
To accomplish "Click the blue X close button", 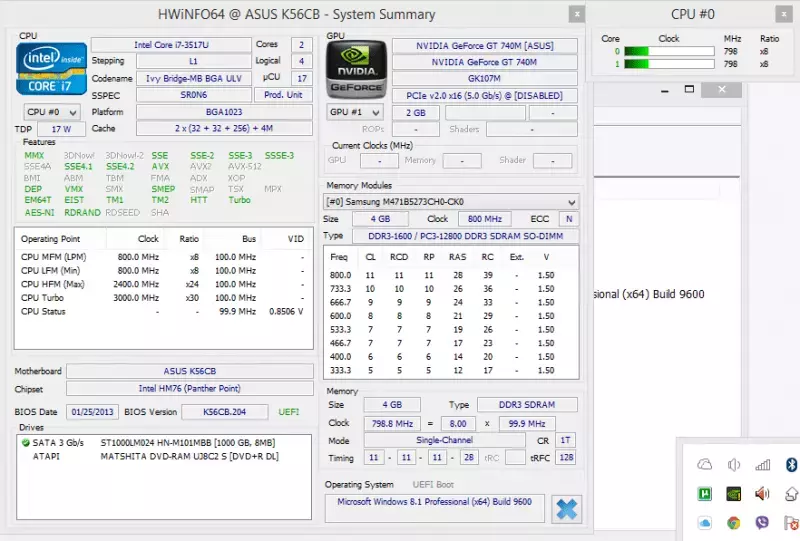I will pos(567,509).
